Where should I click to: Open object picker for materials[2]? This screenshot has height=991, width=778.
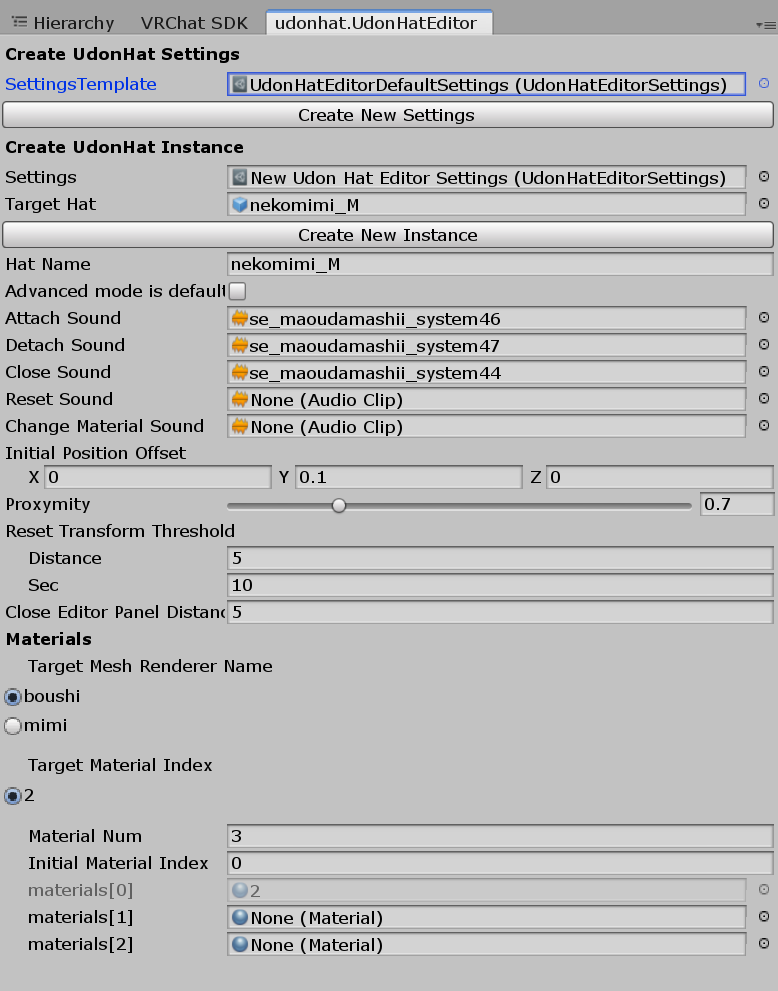click(763, 944)
